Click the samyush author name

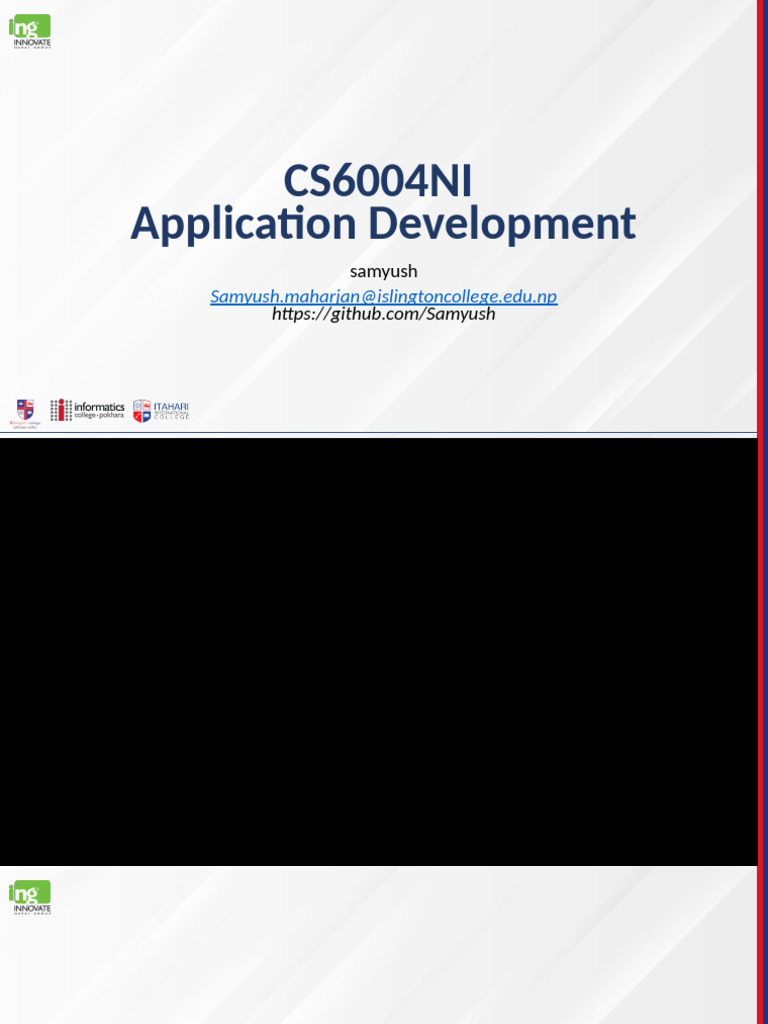point(383,271)
